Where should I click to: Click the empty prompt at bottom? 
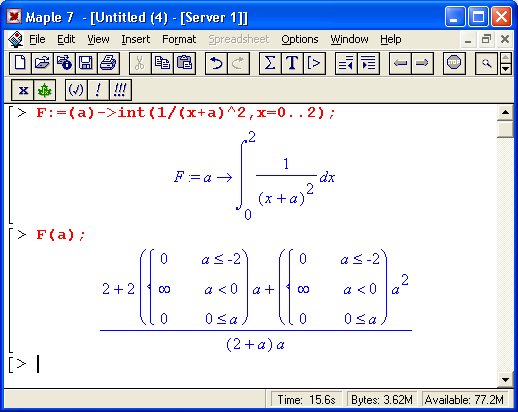coord(38,363)
